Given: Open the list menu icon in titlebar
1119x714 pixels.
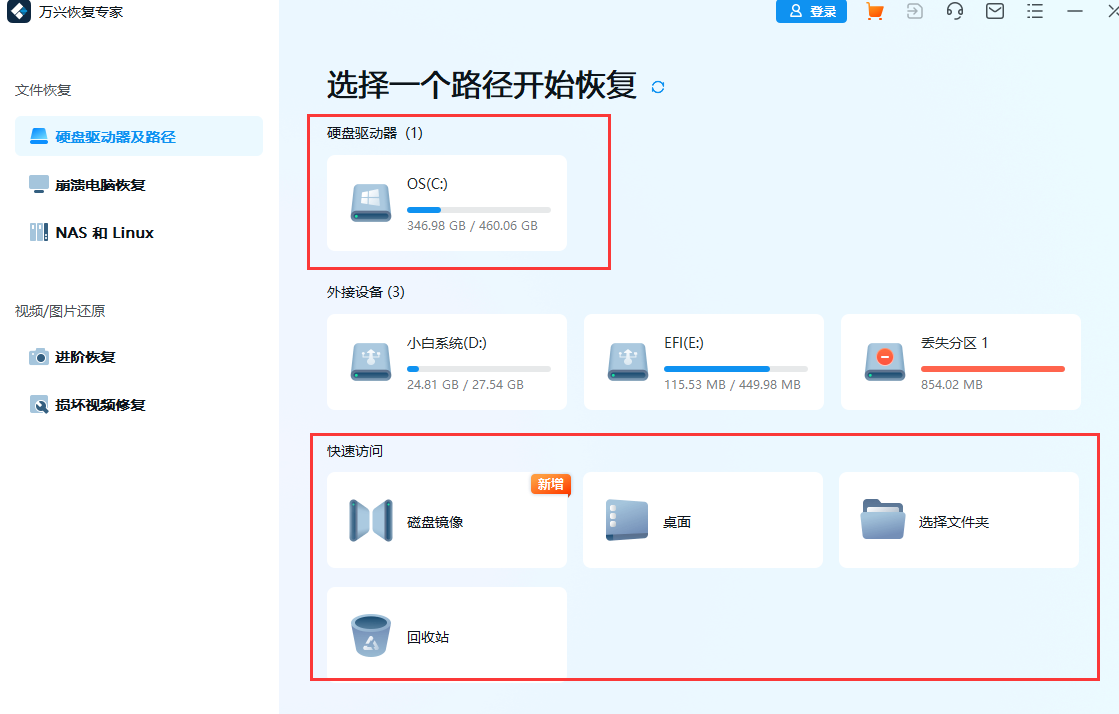Looking at the screenshot, I should [1034, 12].
